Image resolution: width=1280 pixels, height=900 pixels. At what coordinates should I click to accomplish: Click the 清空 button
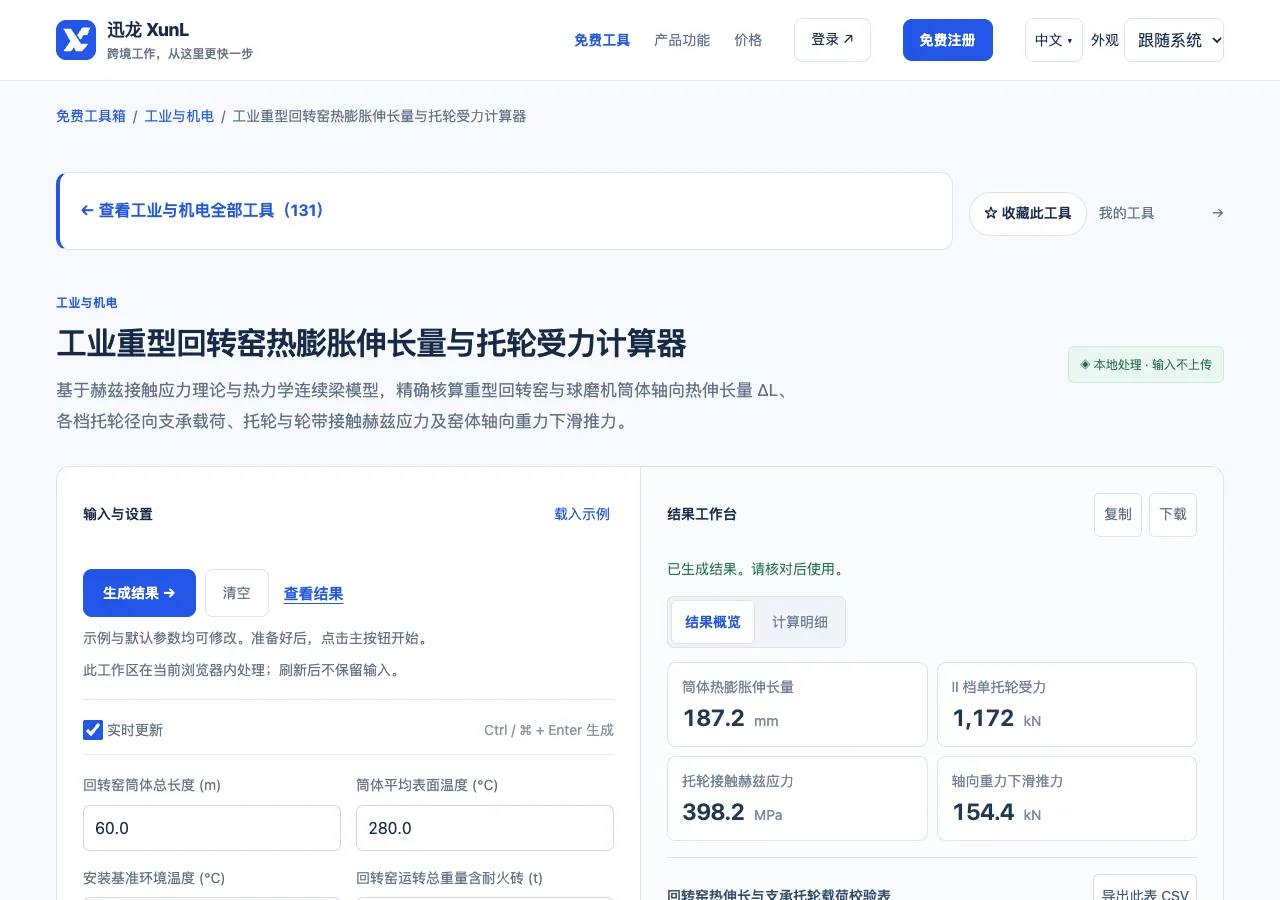coord(237,593)
